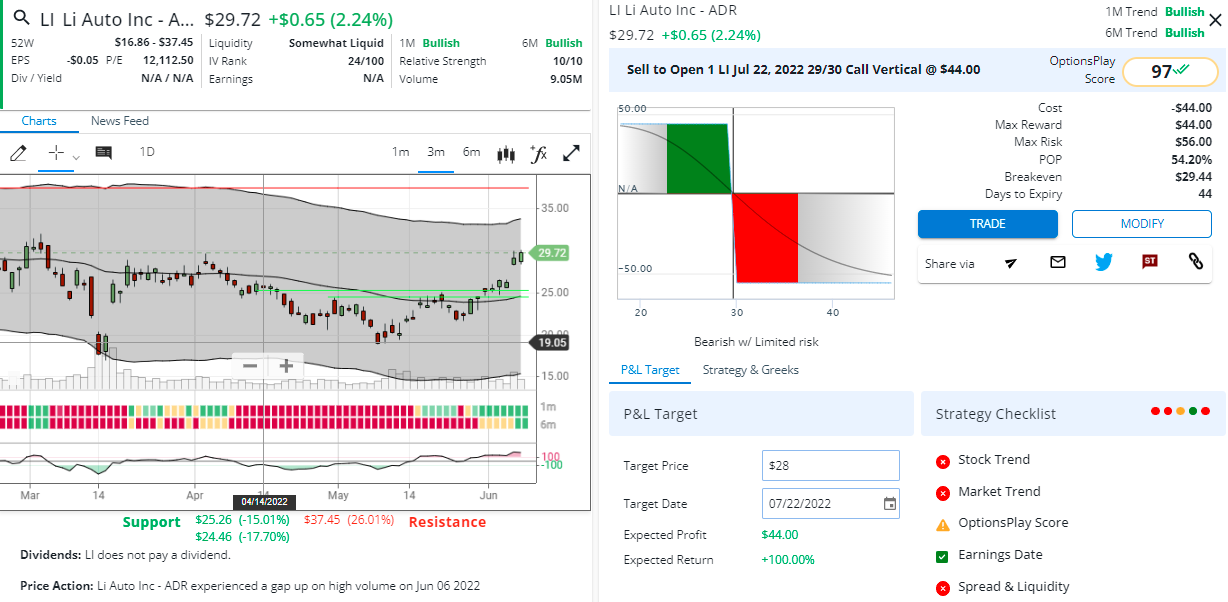Screen dimensions: 1228x602
Task: Zoom in chart with plus button
Action: (286, 366)
